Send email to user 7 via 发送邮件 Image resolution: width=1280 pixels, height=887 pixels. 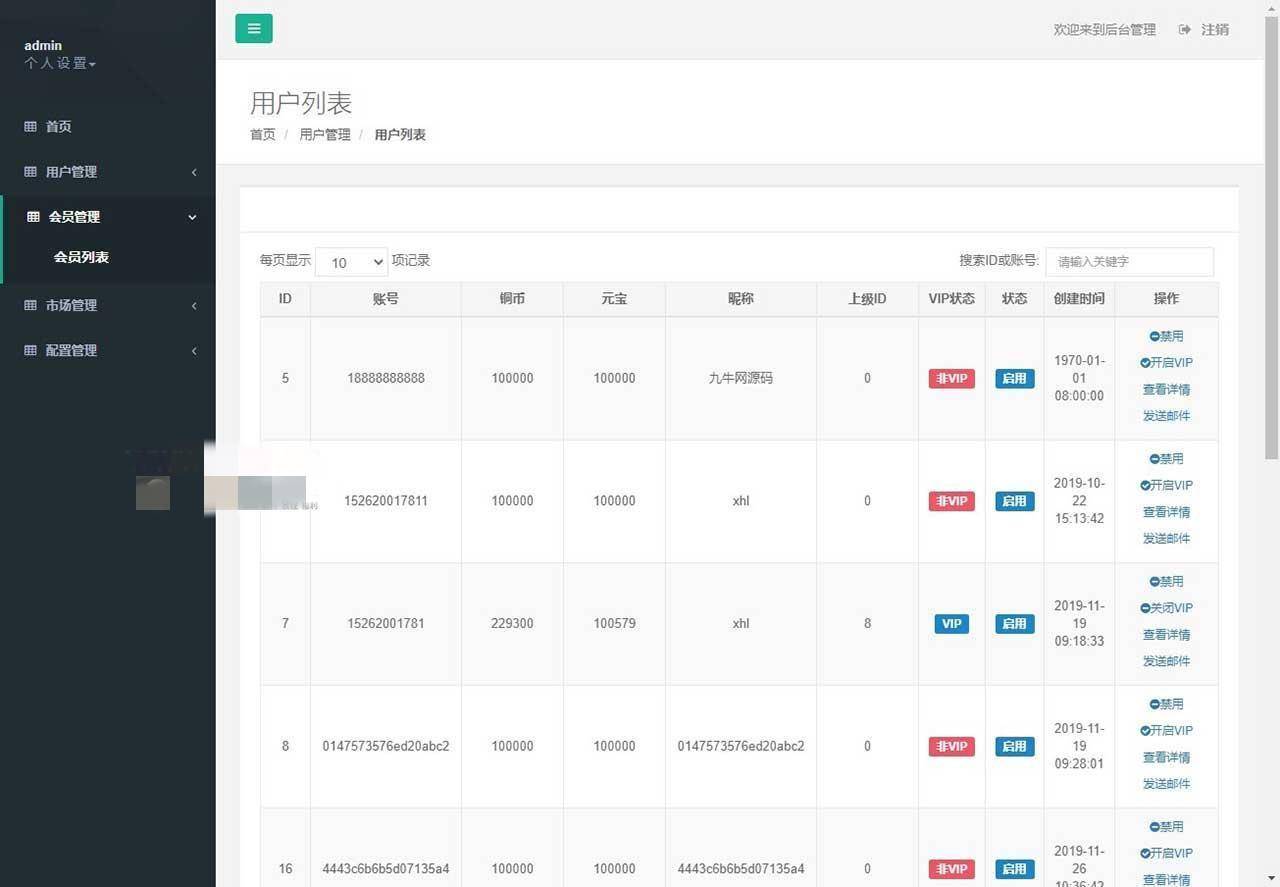1167,660
